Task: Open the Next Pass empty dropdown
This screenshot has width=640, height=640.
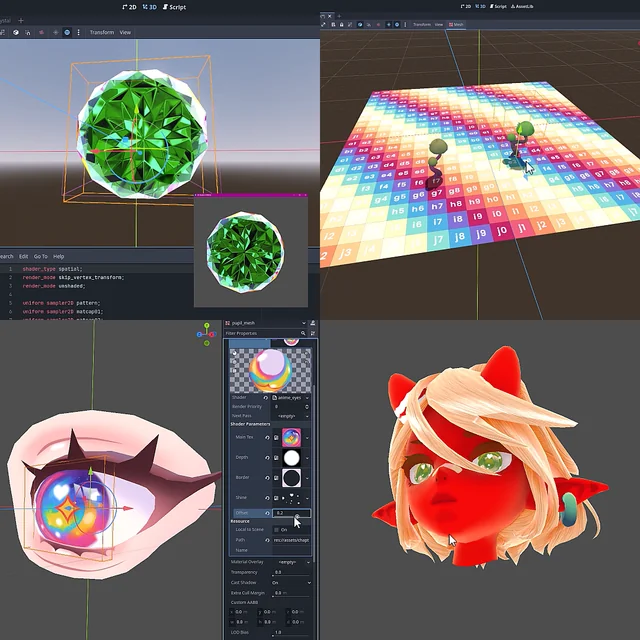Action: point(291,416)
